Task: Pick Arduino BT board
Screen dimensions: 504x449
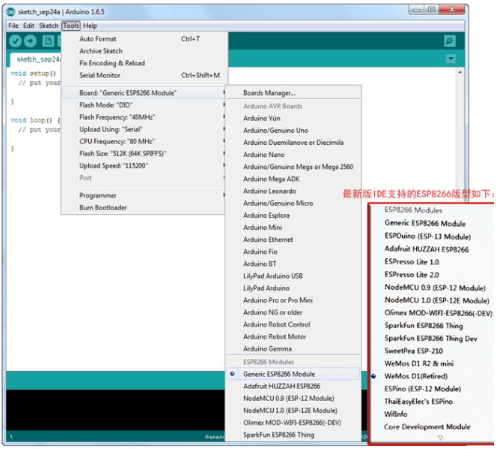Action: [293, 264]
